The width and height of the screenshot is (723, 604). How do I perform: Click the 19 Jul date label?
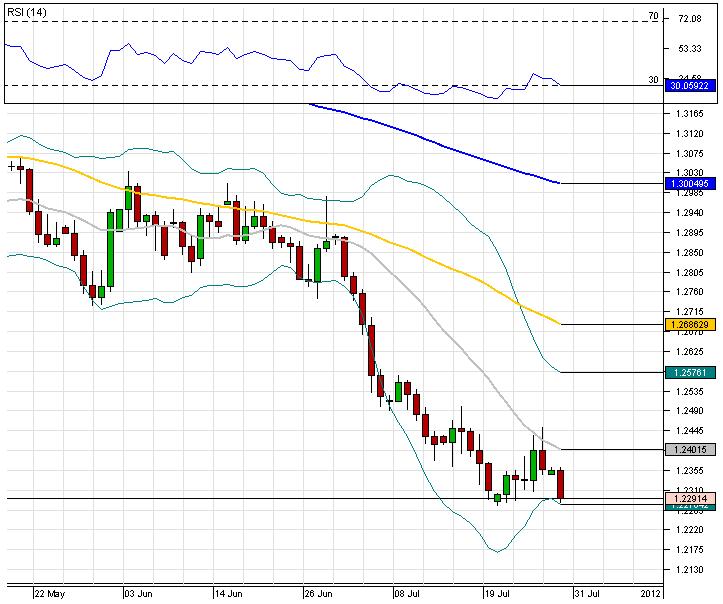(499, 593)
